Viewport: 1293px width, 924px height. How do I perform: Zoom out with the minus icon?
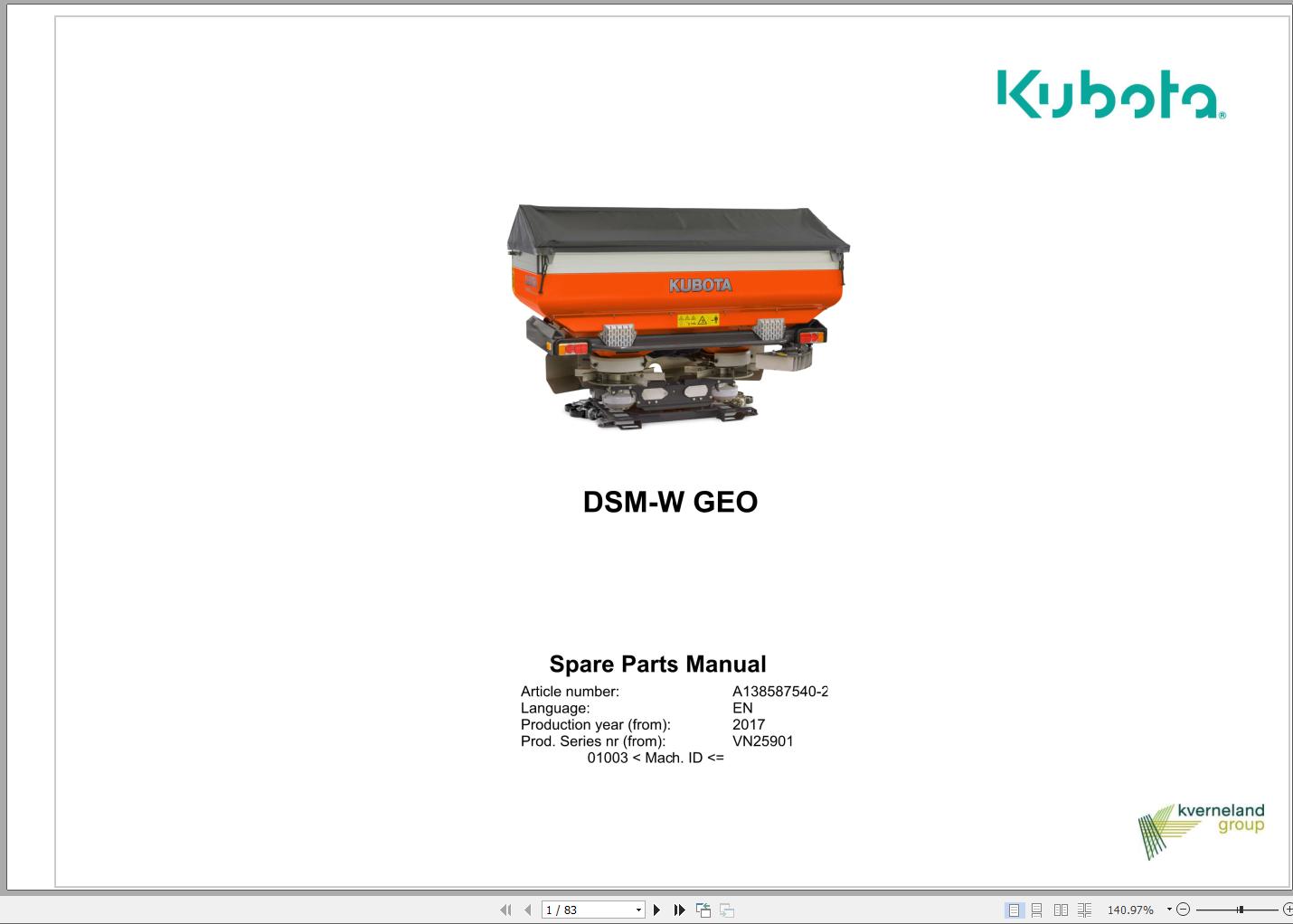[1184, 910]
